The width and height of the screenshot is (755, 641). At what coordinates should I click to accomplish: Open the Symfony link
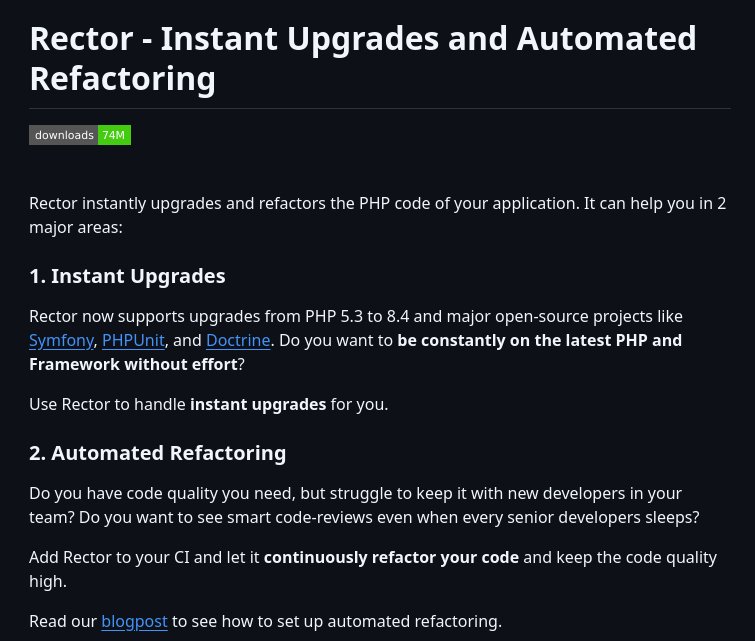click(x=61, y=340)
